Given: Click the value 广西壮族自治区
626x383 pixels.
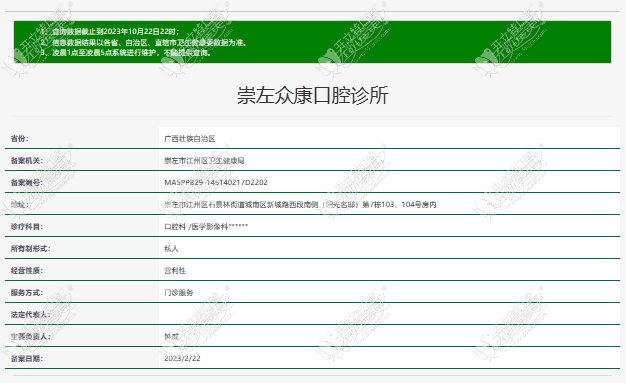Looking at the screenshot, I should [190, 139].
